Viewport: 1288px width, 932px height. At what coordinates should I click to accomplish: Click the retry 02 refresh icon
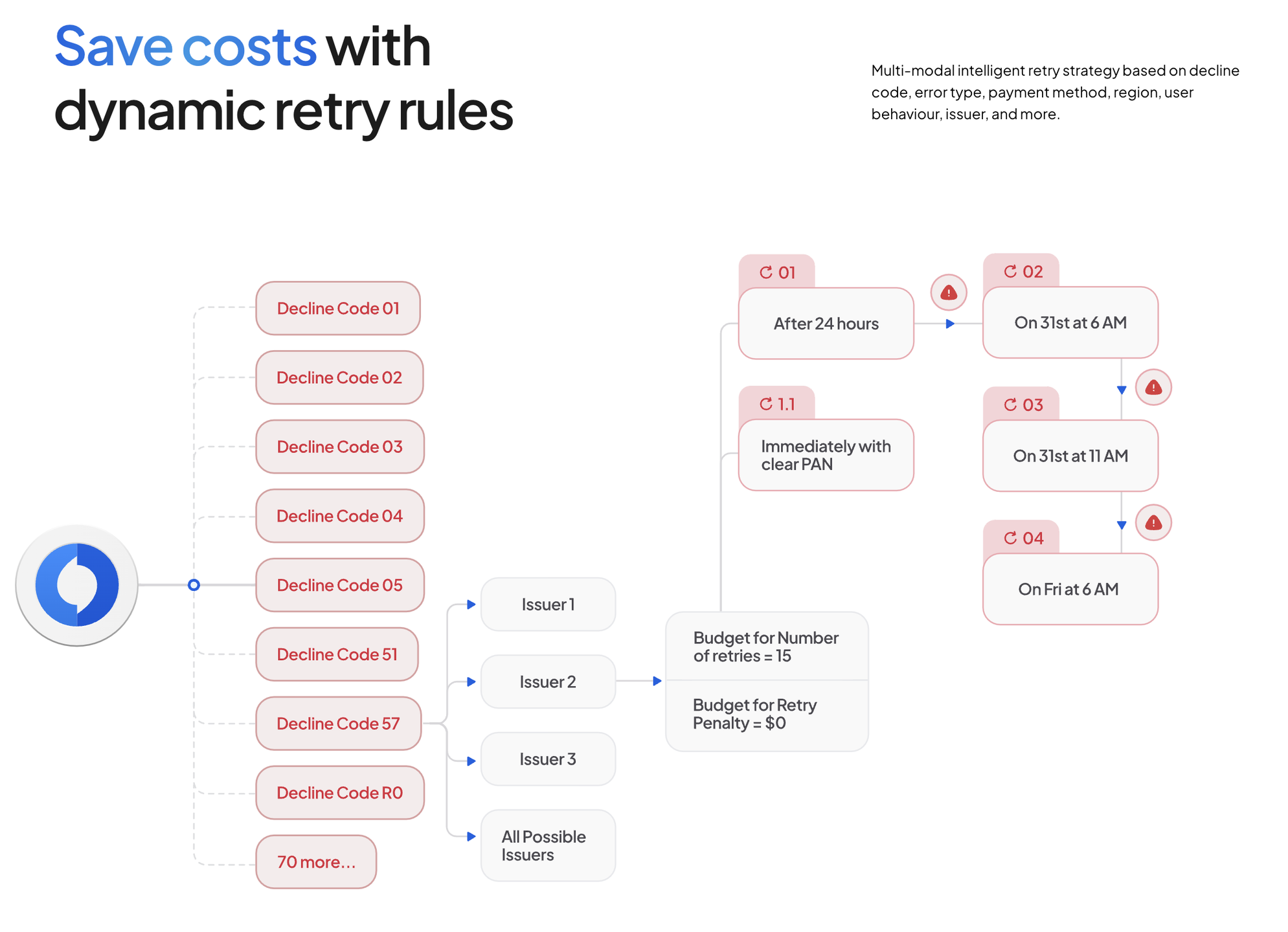coord(1010,271)
